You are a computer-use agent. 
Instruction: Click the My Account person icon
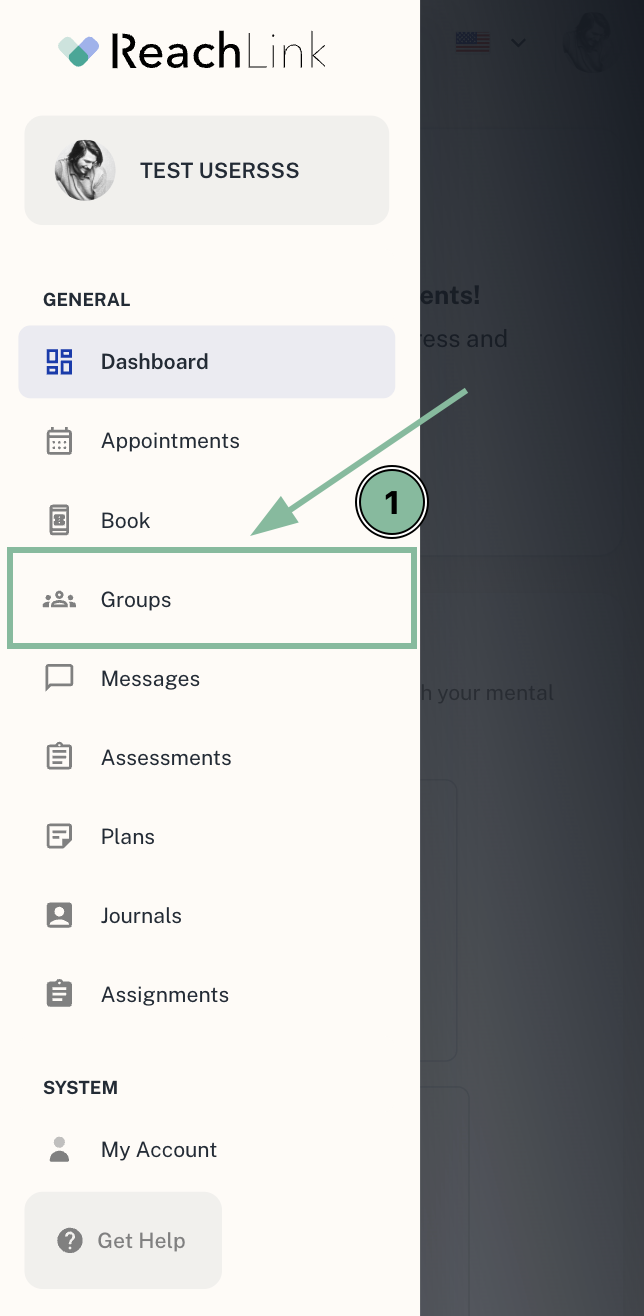[60, 1150]
